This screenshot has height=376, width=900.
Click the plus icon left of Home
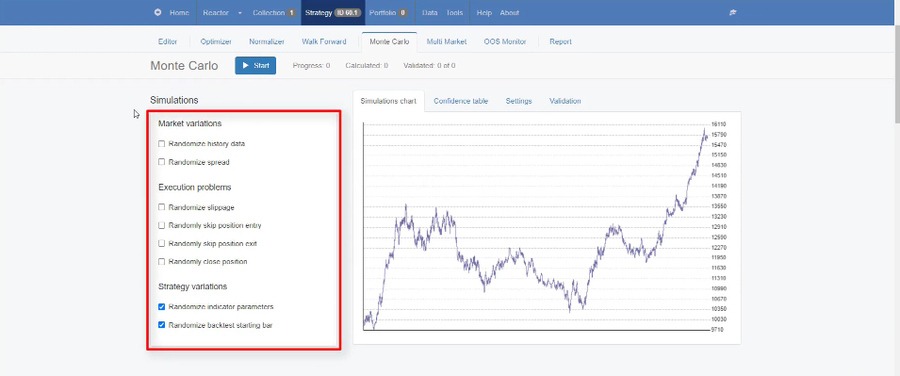click(x=158, y=13)
